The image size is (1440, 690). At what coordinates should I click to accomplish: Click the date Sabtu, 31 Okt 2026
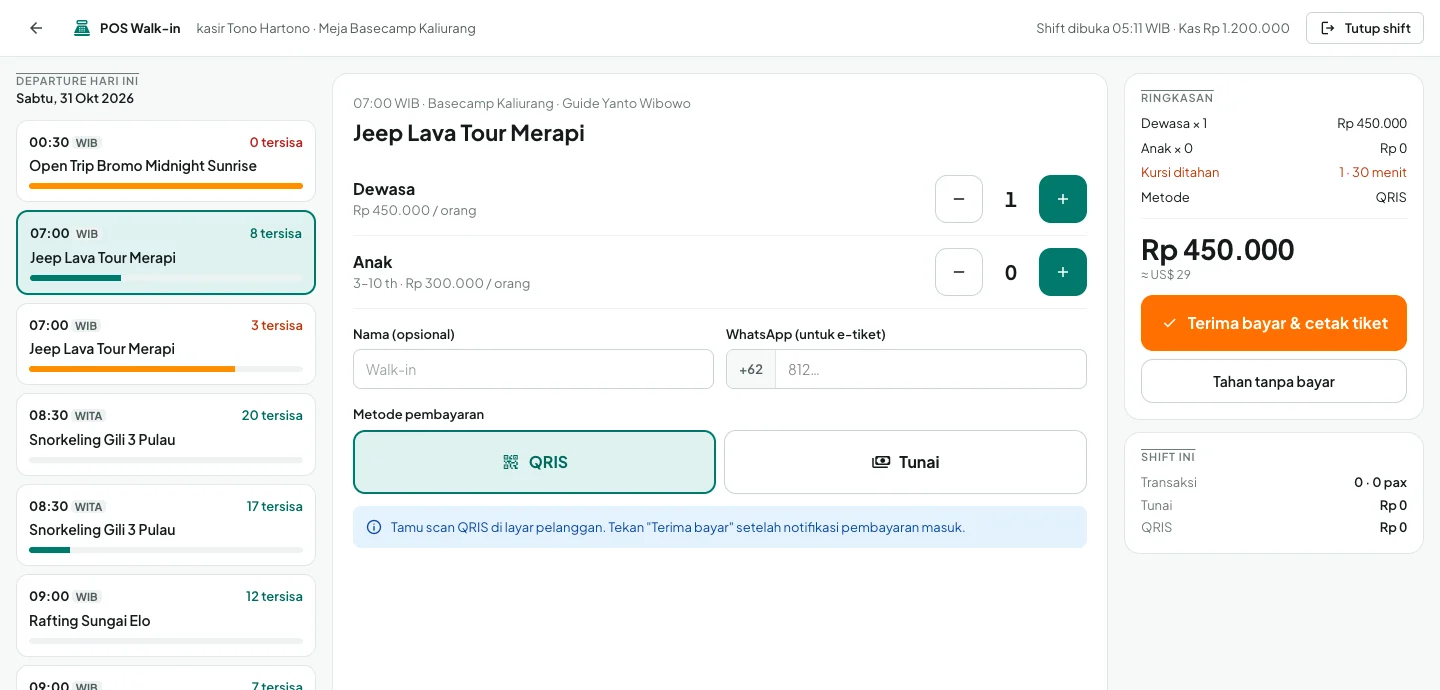[75, 98]
